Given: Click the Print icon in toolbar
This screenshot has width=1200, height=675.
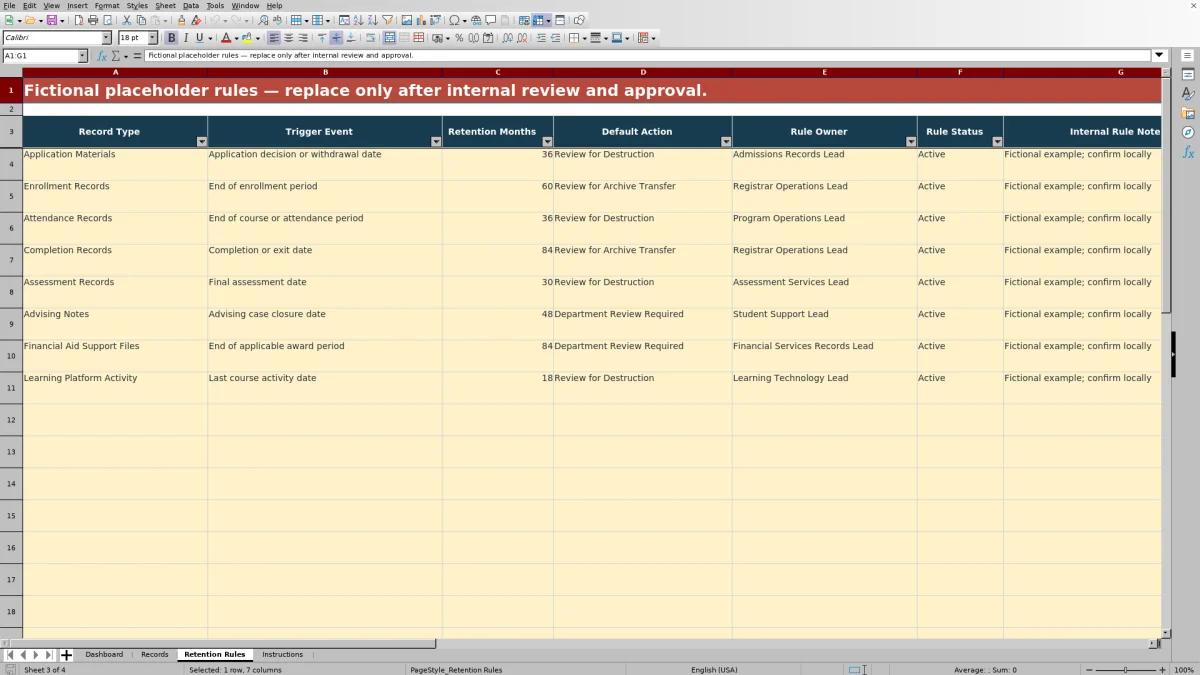Looking at the screenshot, I should pos(92,20).
